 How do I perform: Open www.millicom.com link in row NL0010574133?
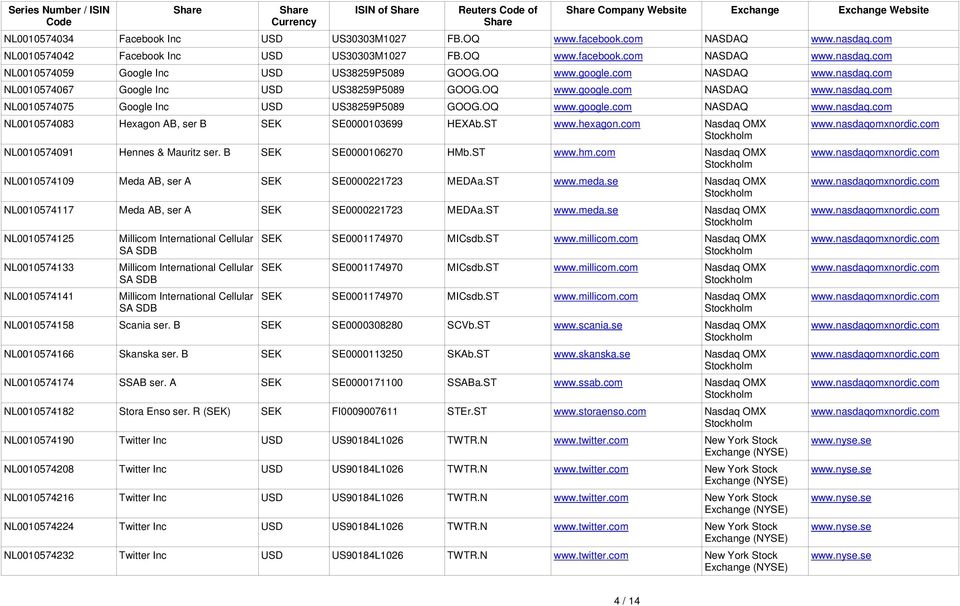tap(595, 268)
